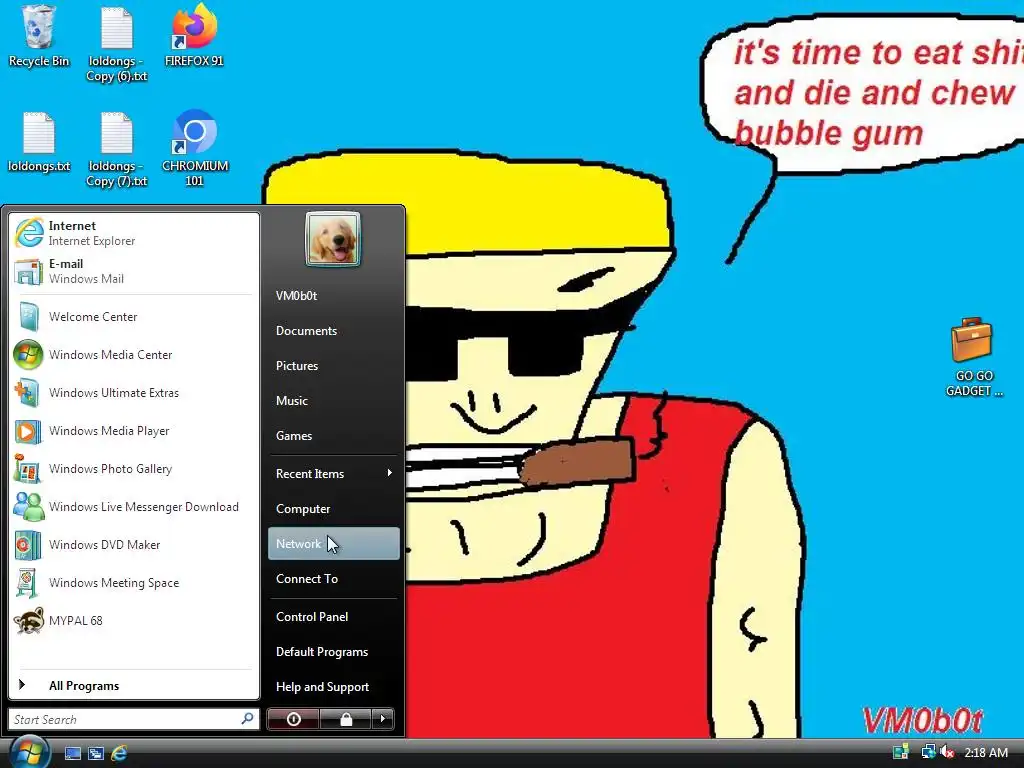Select loldongs - Copy (7).txt file icon

(x=117, y=150)
